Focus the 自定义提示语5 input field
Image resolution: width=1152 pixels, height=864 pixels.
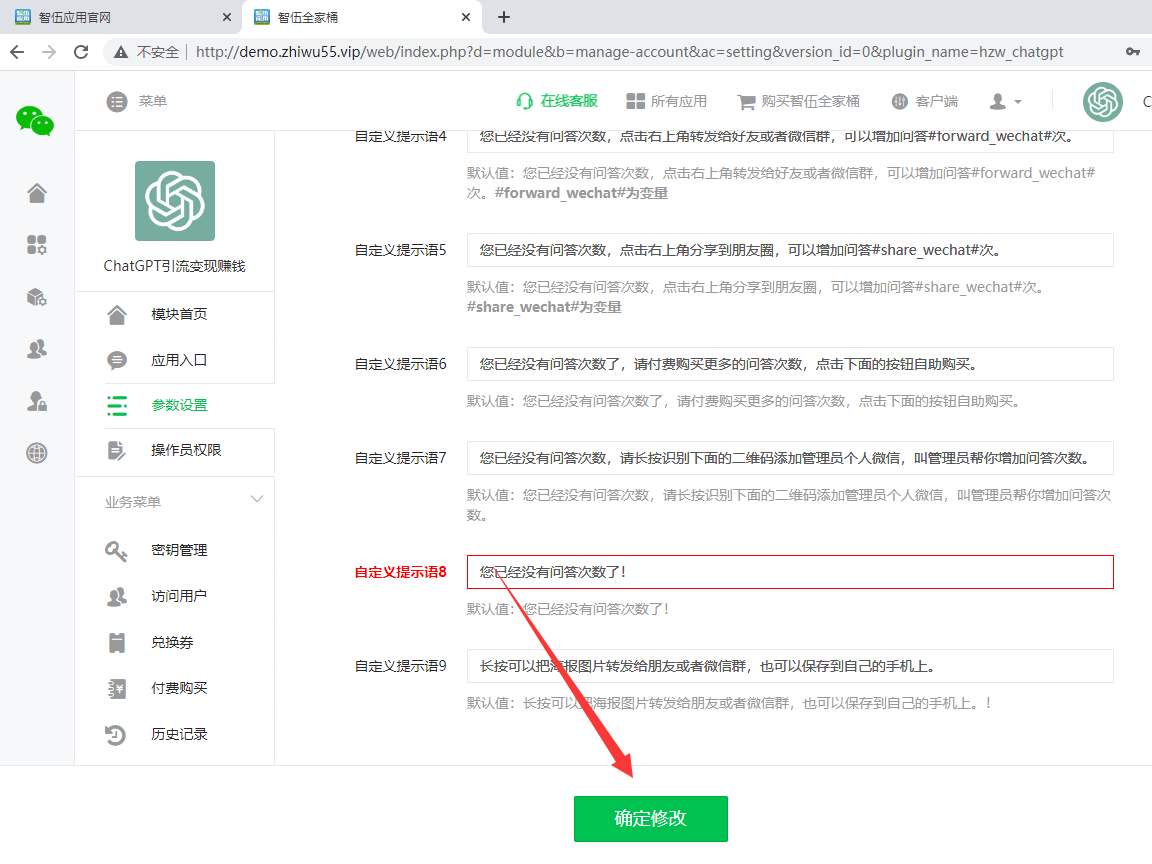(x=790, y=251)
